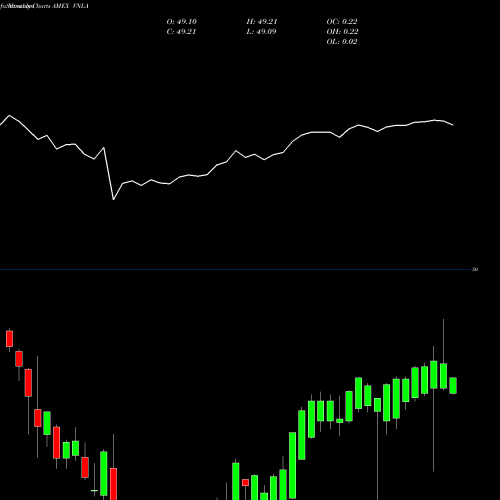Select the last green candle on the right

coord(453,386)
